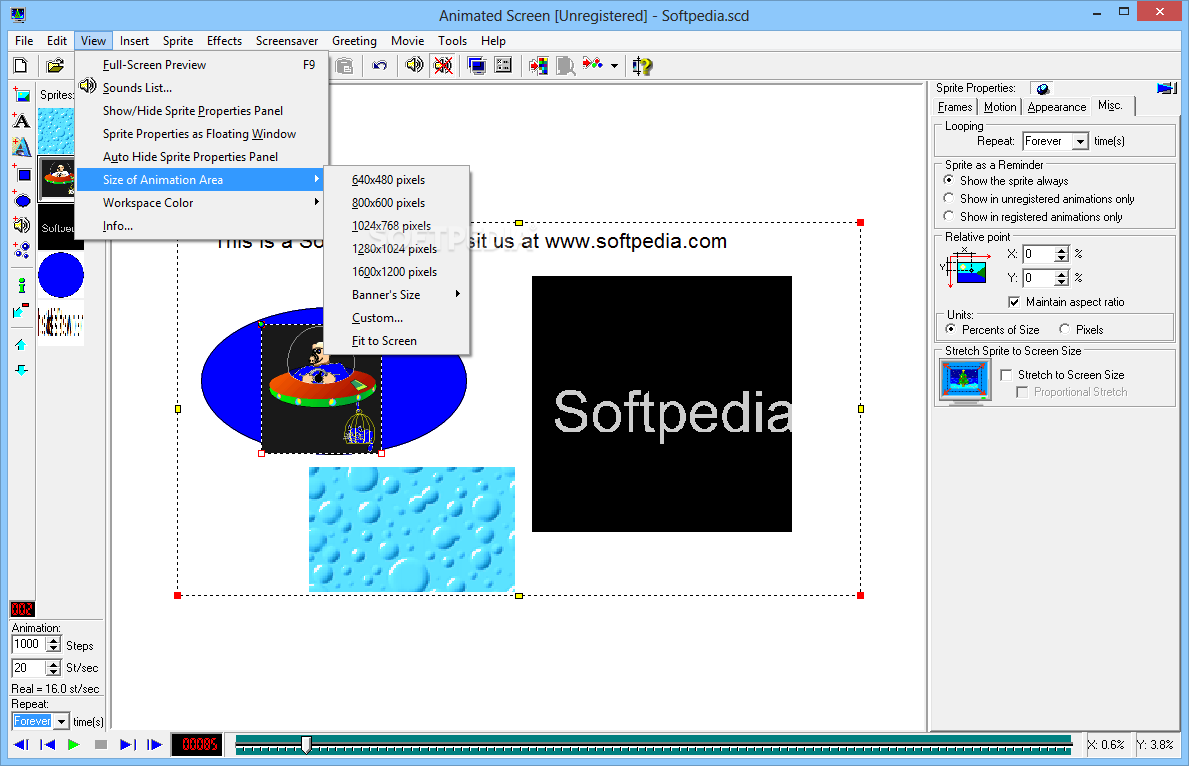This screenshot has height=766, width=1189.
Task: Click the animation Steps spinner arrows
Action: click(x=53, y=645)
